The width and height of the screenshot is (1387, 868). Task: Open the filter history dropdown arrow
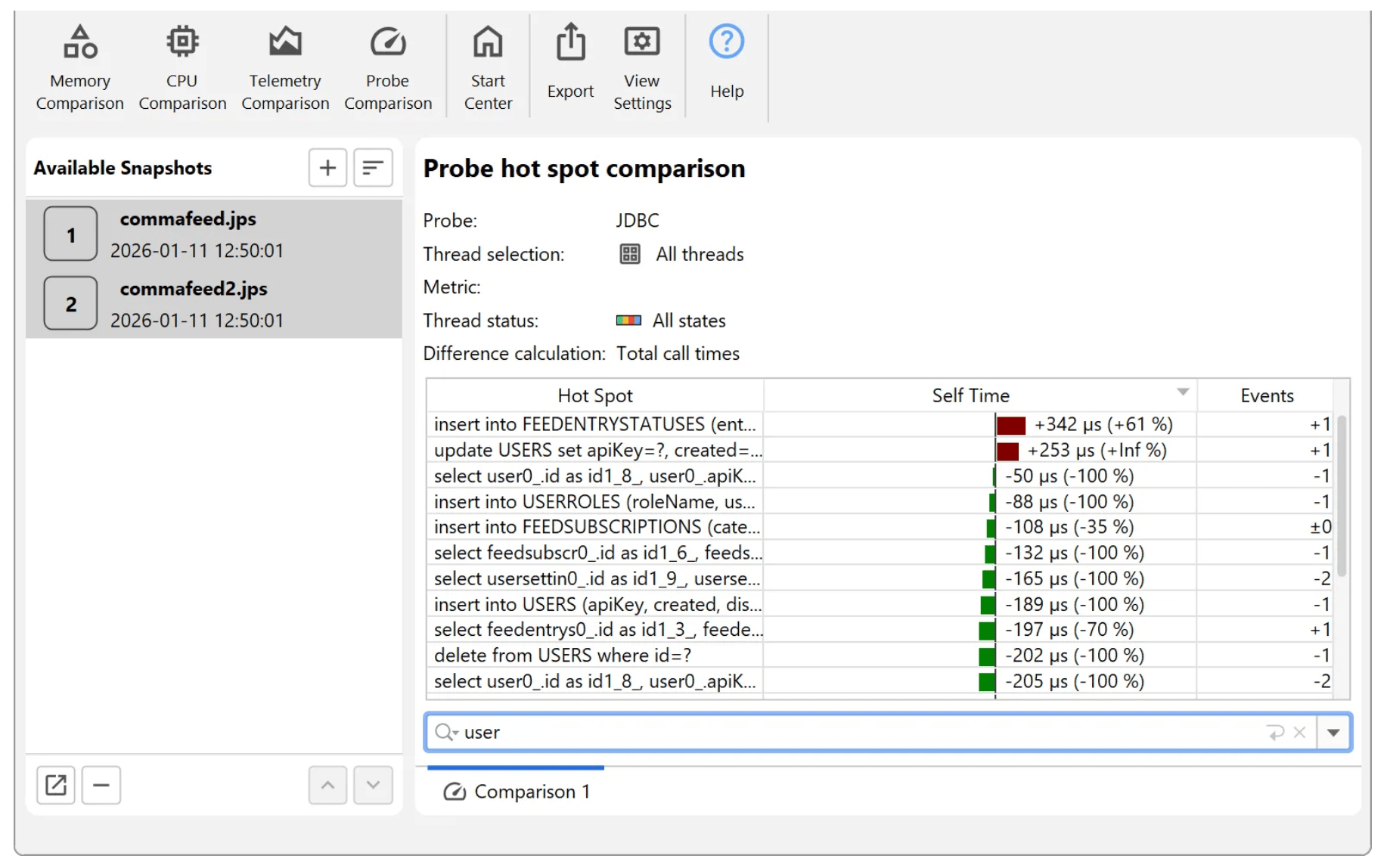coord(1333,732)
